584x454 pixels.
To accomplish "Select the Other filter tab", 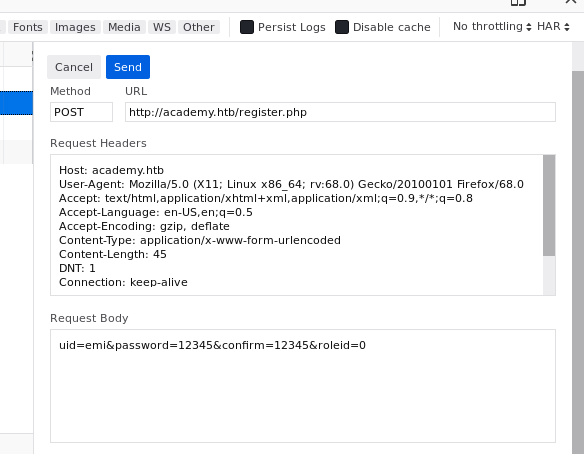I will [199, 27].
